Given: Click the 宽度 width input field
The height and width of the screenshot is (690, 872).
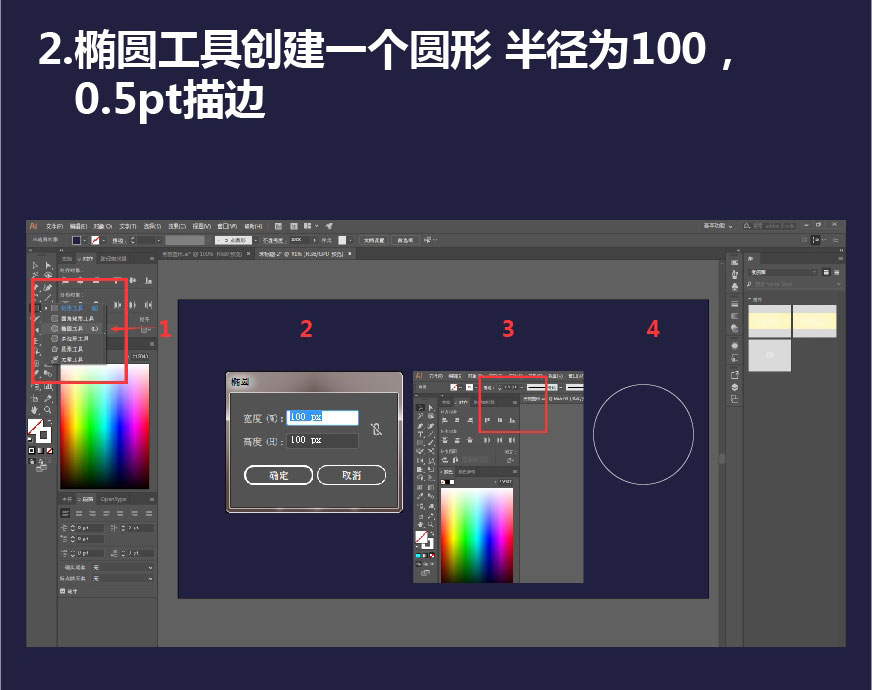Looking at the screenshot, I should [x=323, y=417].
